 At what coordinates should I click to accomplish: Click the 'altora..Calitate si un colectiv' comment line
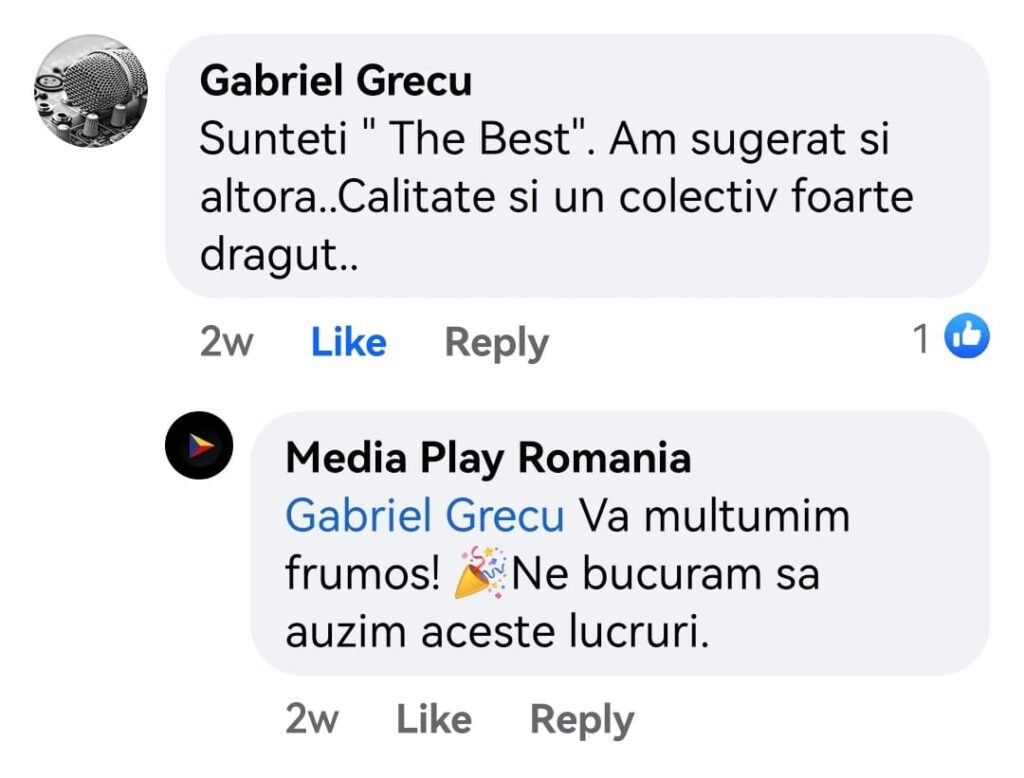coord(556,198)
